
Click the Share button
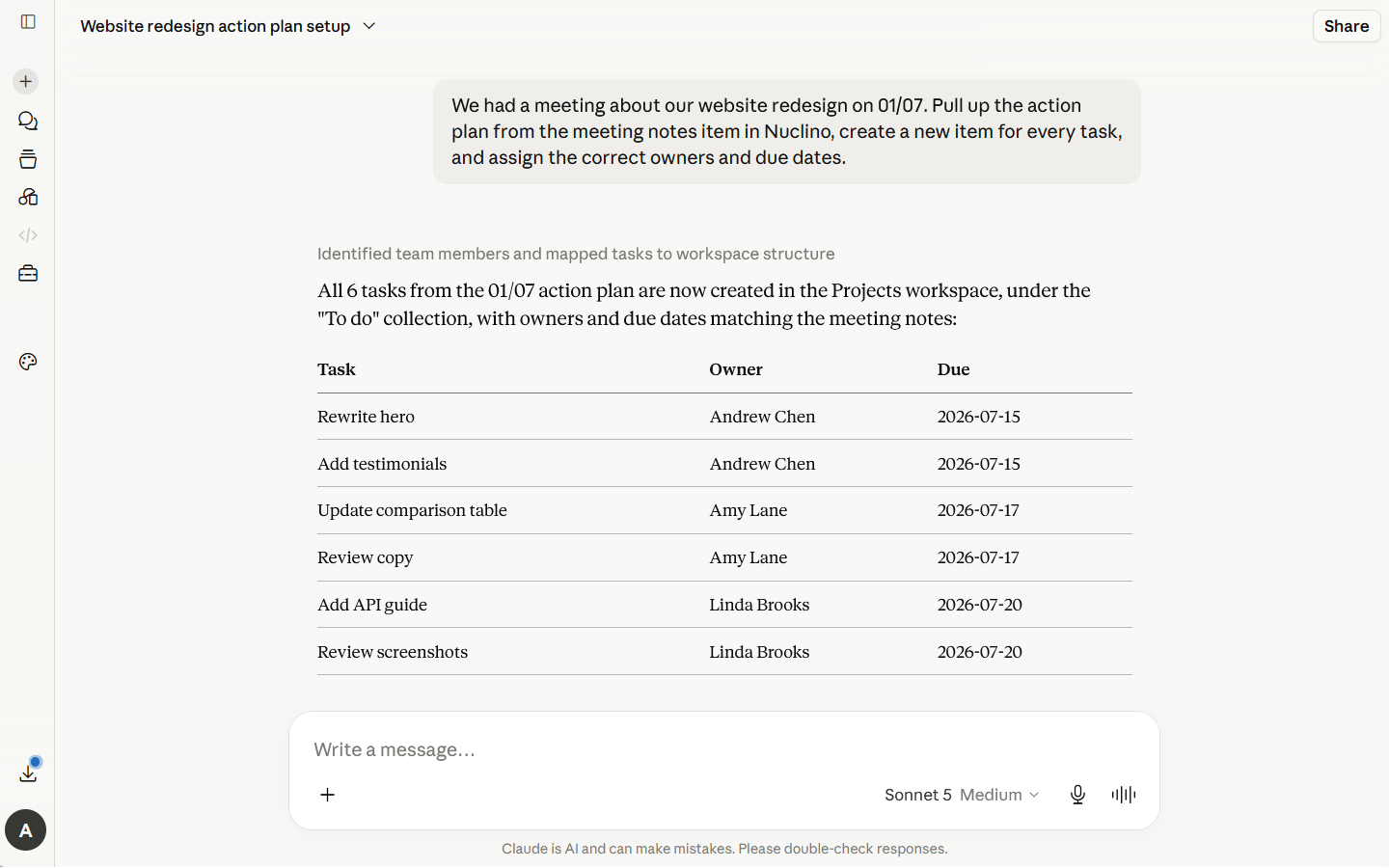tap(1347, 26)
